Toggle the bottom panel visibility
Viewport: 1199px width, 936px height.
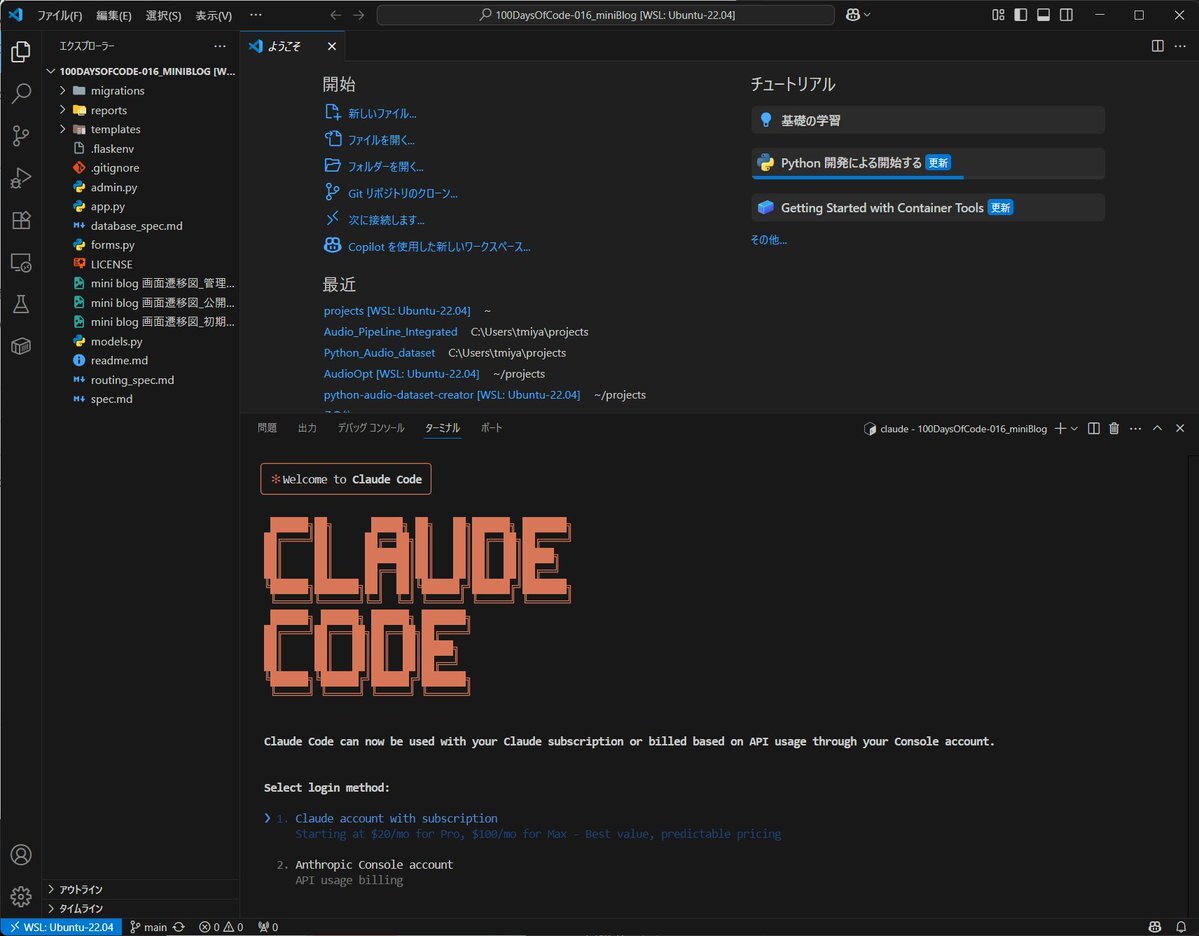[x=1043, y=15]
